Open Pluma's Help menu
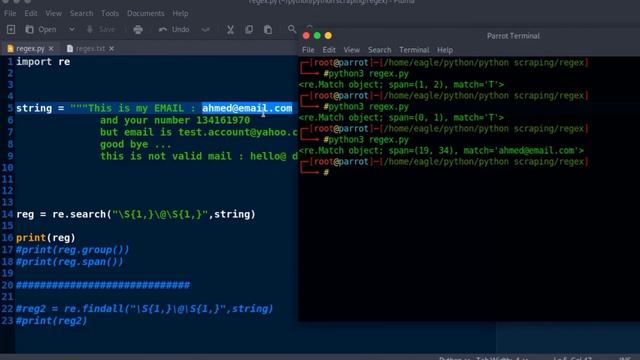Viewport: 640px width, 360px height. point(180,13)
